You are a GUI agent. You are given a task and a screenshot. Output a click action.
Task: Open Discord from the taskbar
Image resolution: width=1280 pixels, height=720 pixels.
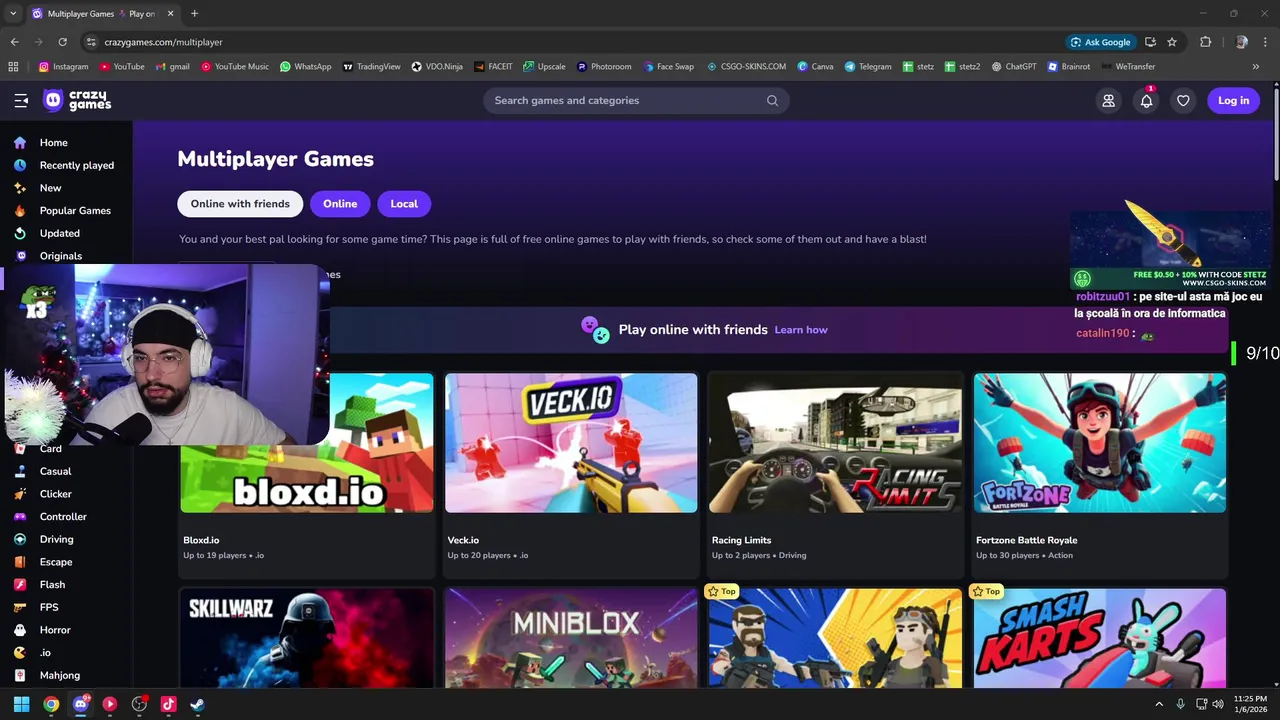coord(81,704)
